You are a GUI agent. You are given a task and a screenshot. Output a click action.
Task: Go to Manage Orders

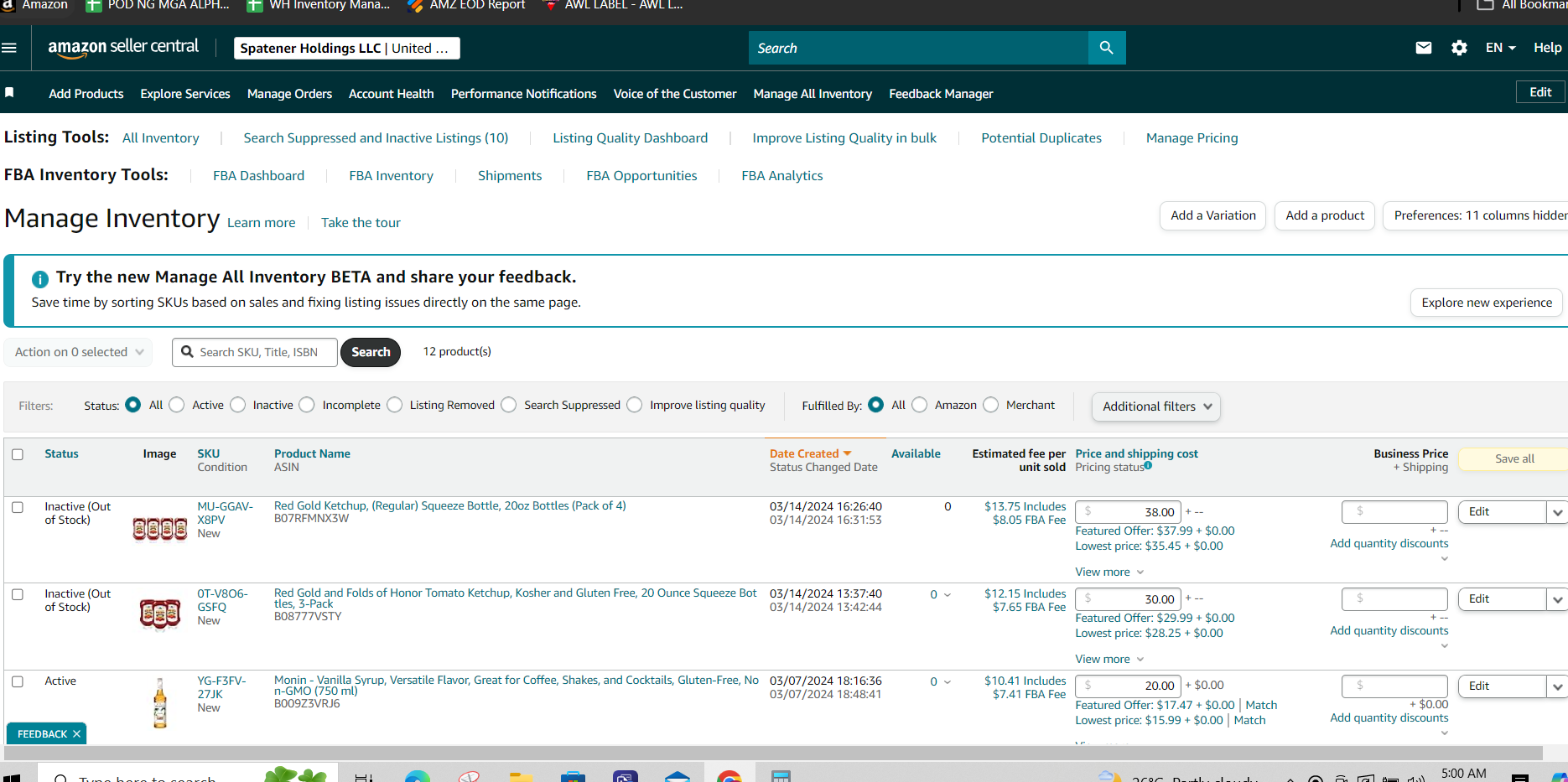289,94
